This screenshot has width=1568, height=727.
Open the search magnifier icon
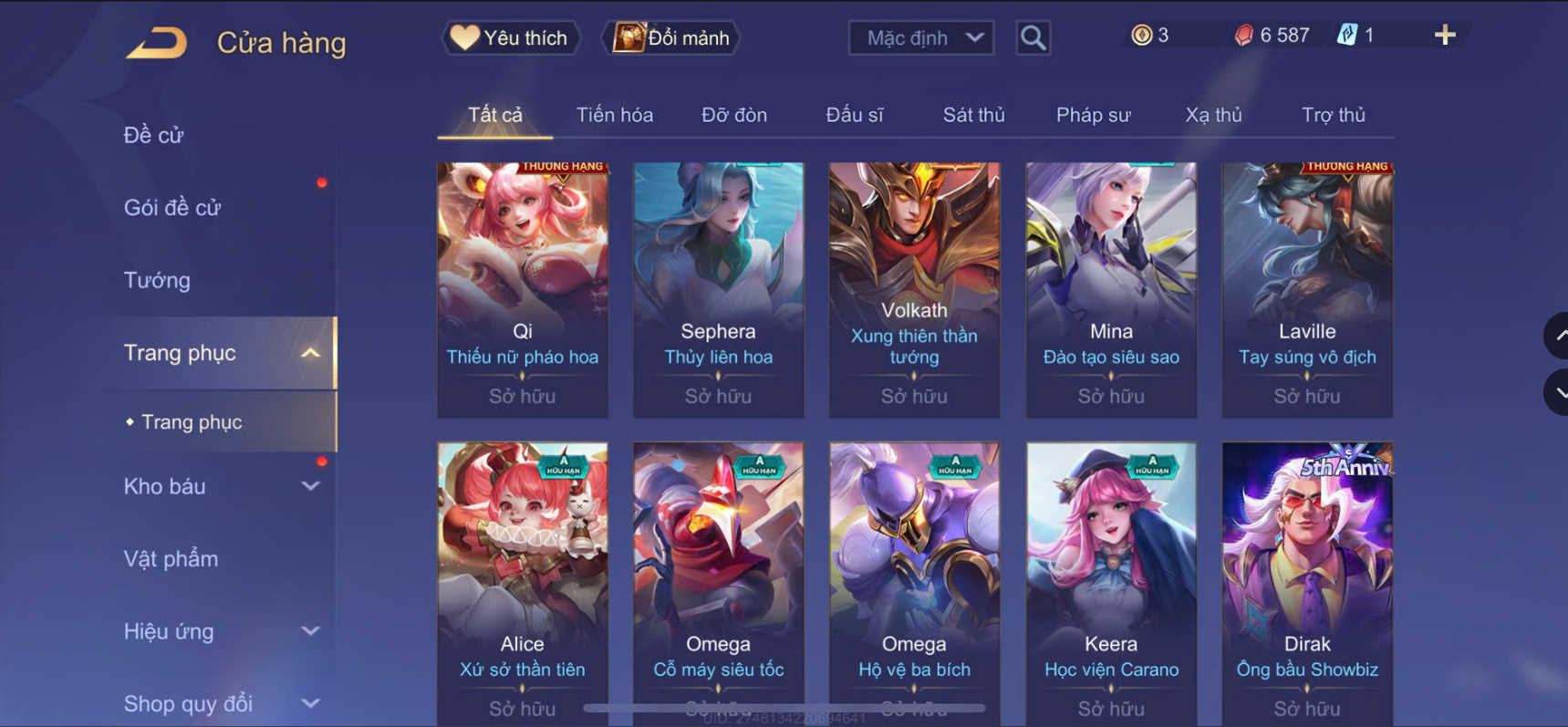(1033, 38)
